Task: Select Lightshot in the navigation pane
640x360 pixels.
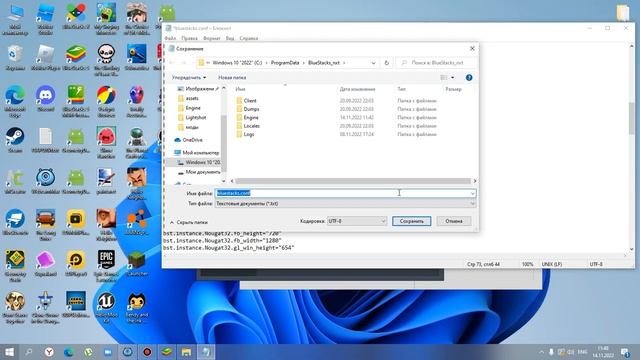Action: point(196,117)
